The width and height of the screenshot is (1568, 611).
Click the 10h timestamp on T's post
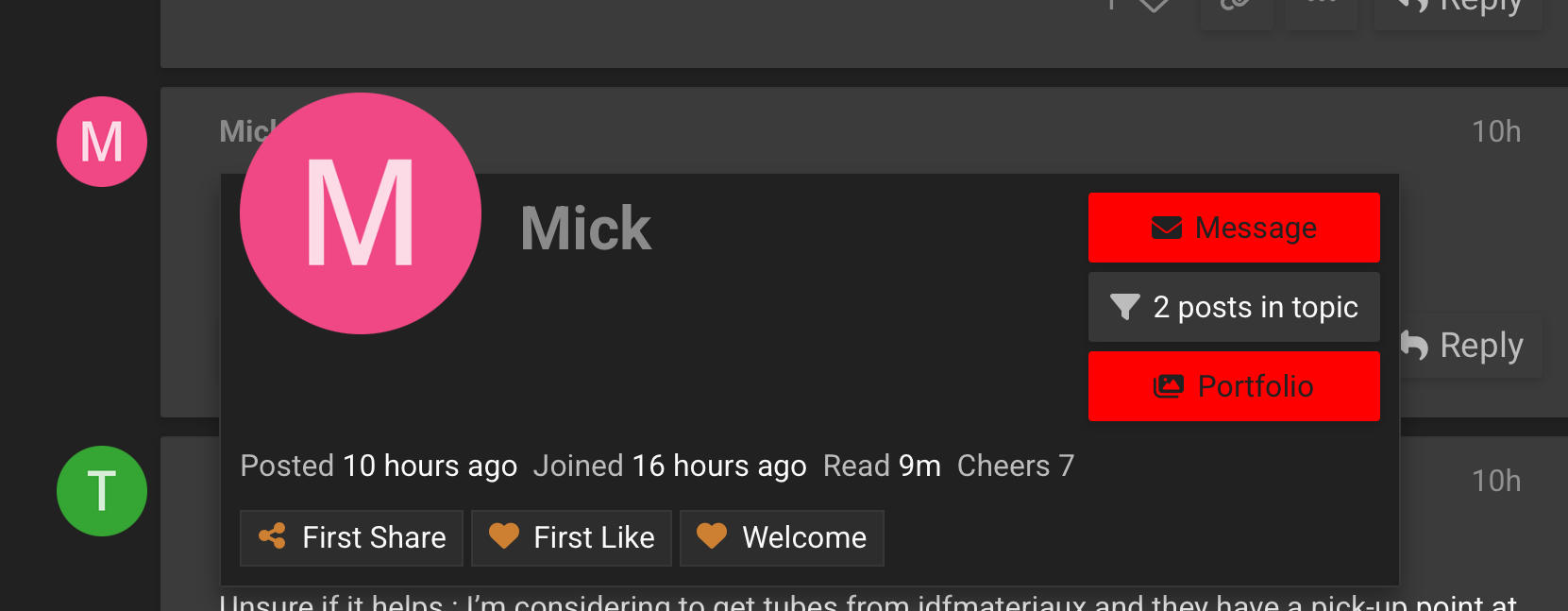(x=1496, y=481)
